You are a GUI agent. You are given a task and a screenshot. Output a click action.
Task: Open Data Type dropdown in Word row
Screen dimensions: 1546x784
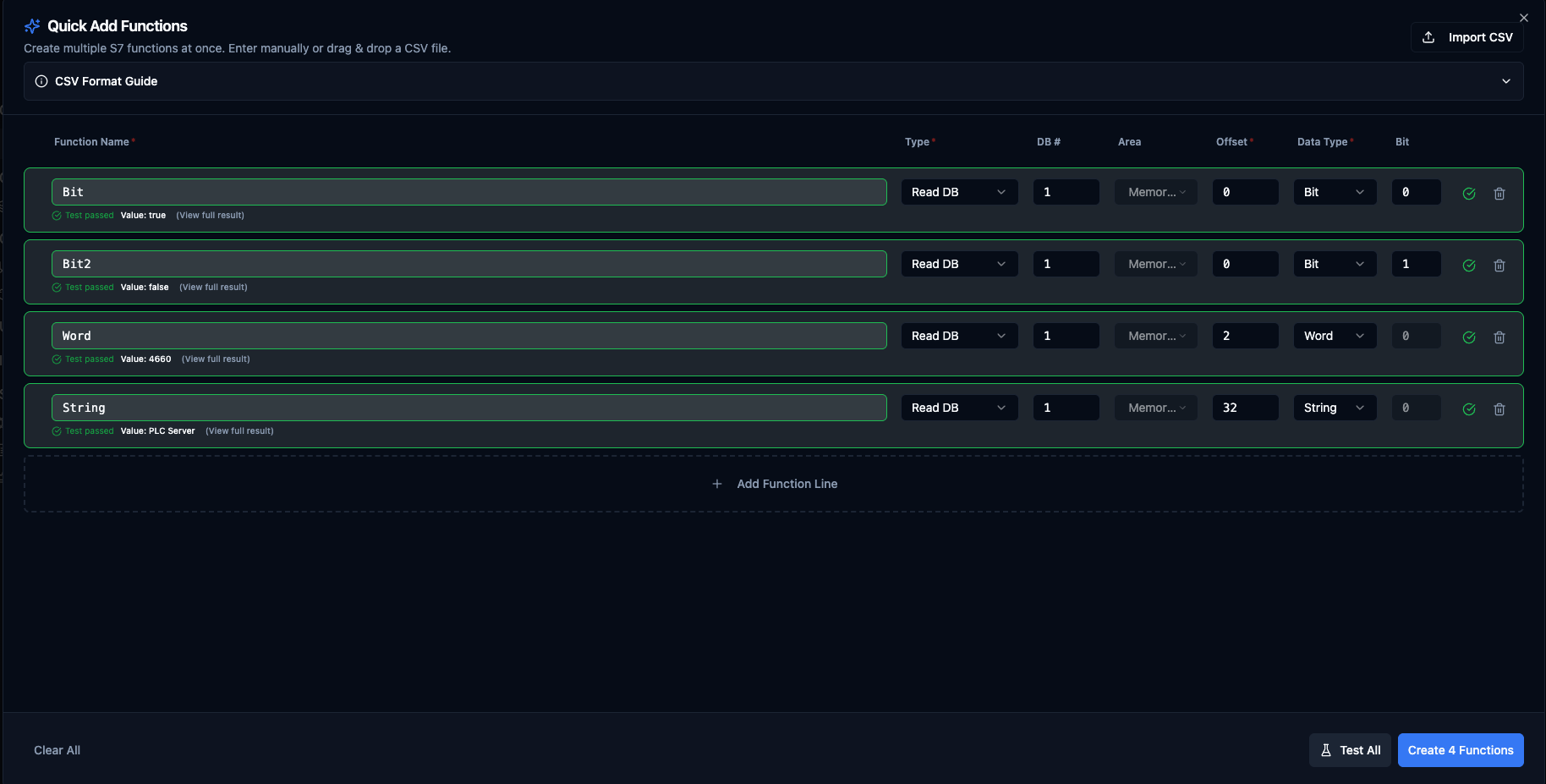tap(1334, 336)
